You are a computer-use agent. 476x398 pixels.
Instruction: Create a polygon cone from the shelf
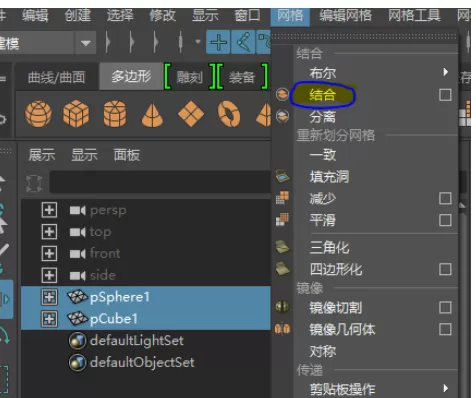[x=152, y=115]
